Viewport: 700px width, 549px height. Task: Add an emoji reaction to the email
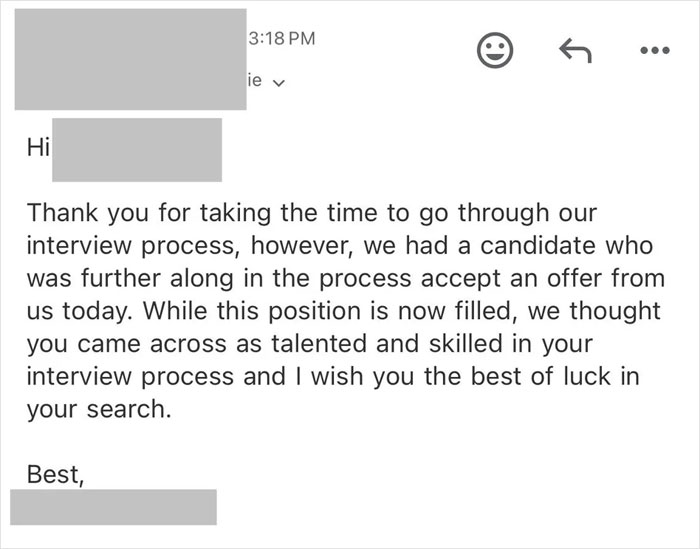[493, 52]
